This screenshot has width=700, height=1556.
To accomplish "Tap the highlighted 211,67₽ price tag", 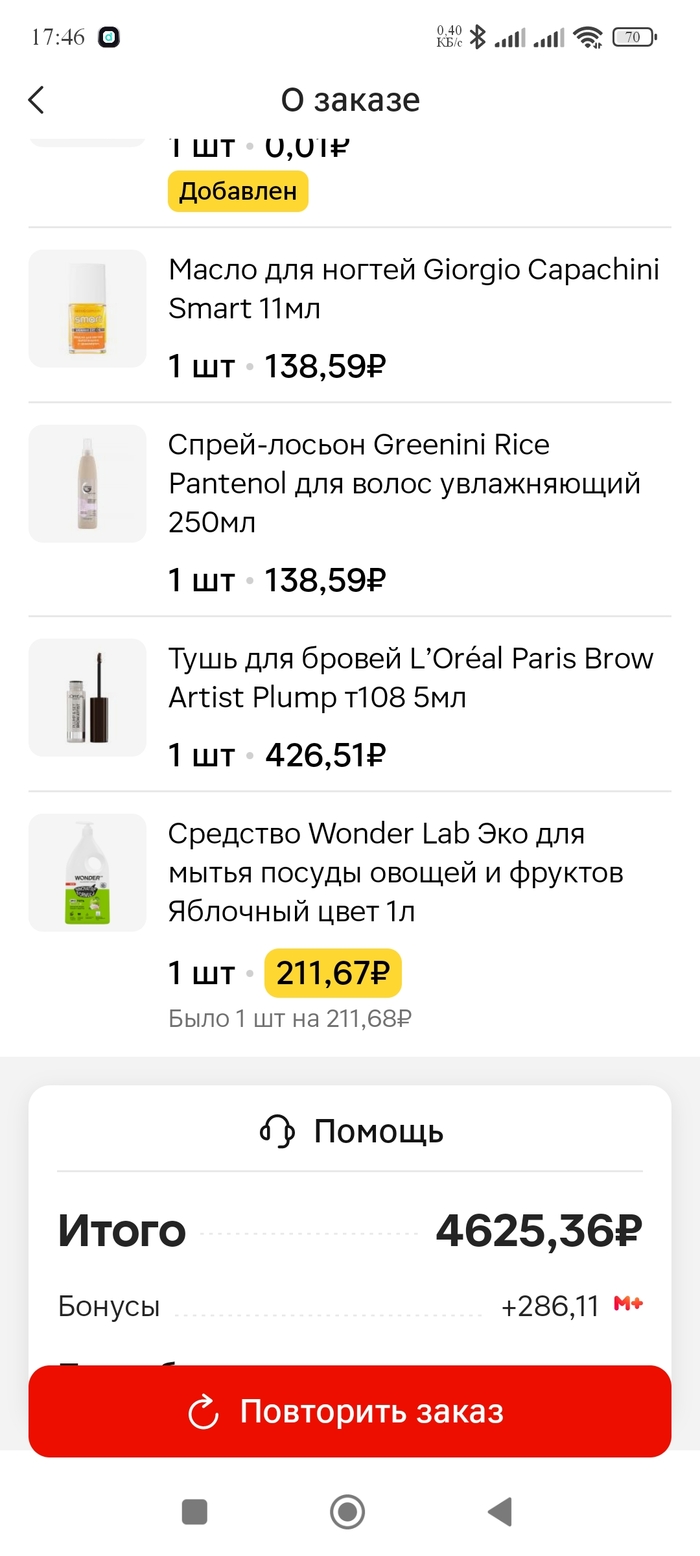I will tap(333, 973).
